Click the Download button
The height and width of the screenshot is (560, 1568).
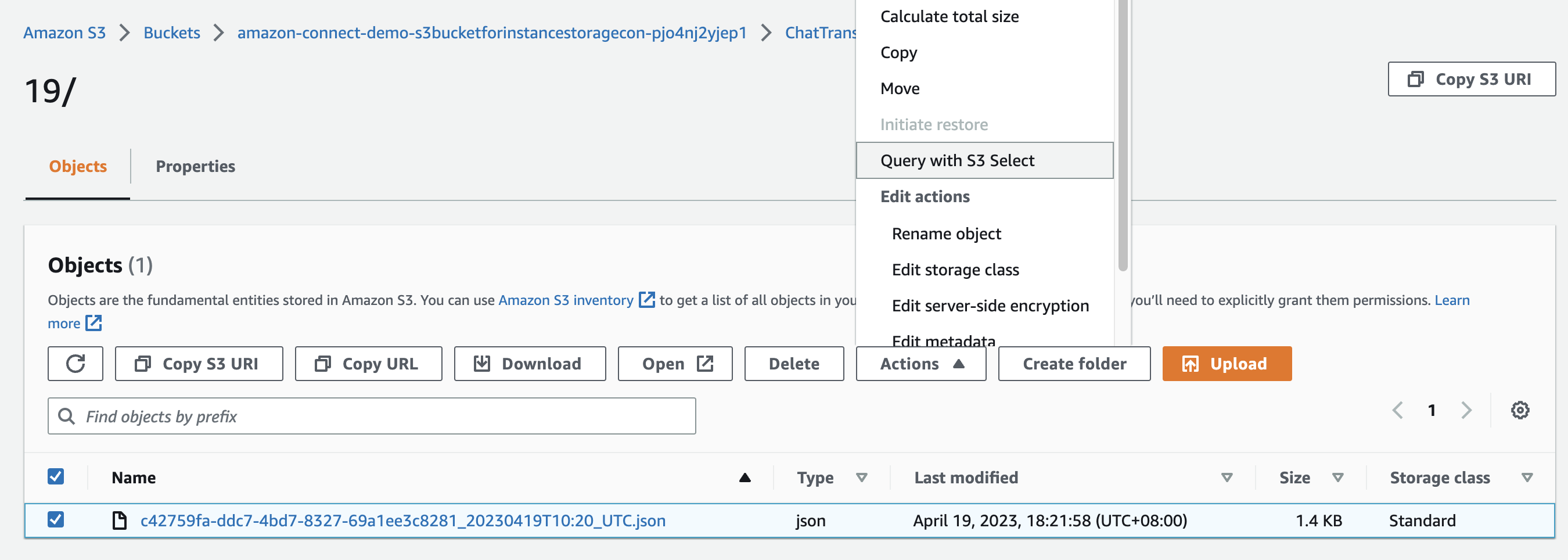530,364
